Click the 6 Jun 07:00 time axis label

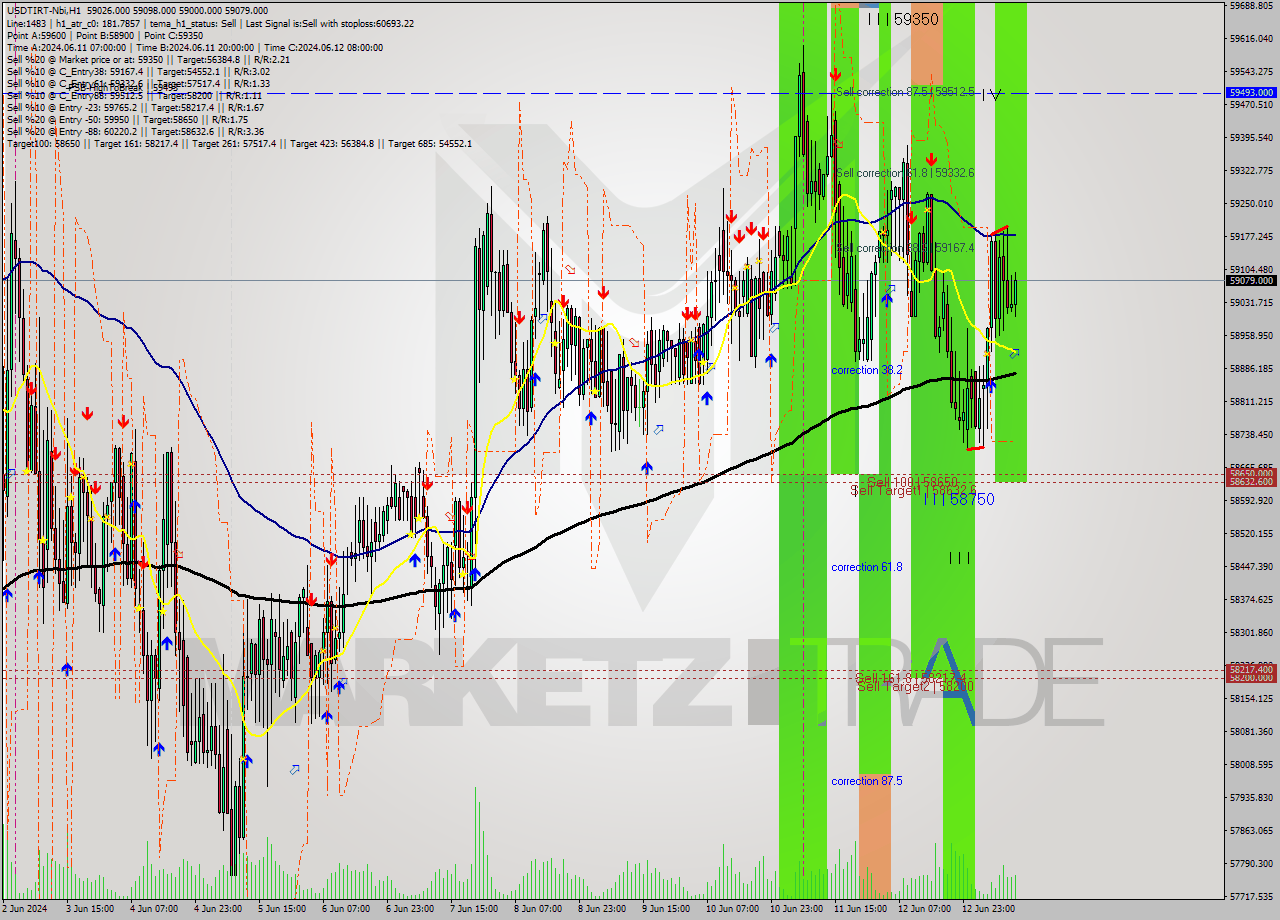click(x=346, y=909)
